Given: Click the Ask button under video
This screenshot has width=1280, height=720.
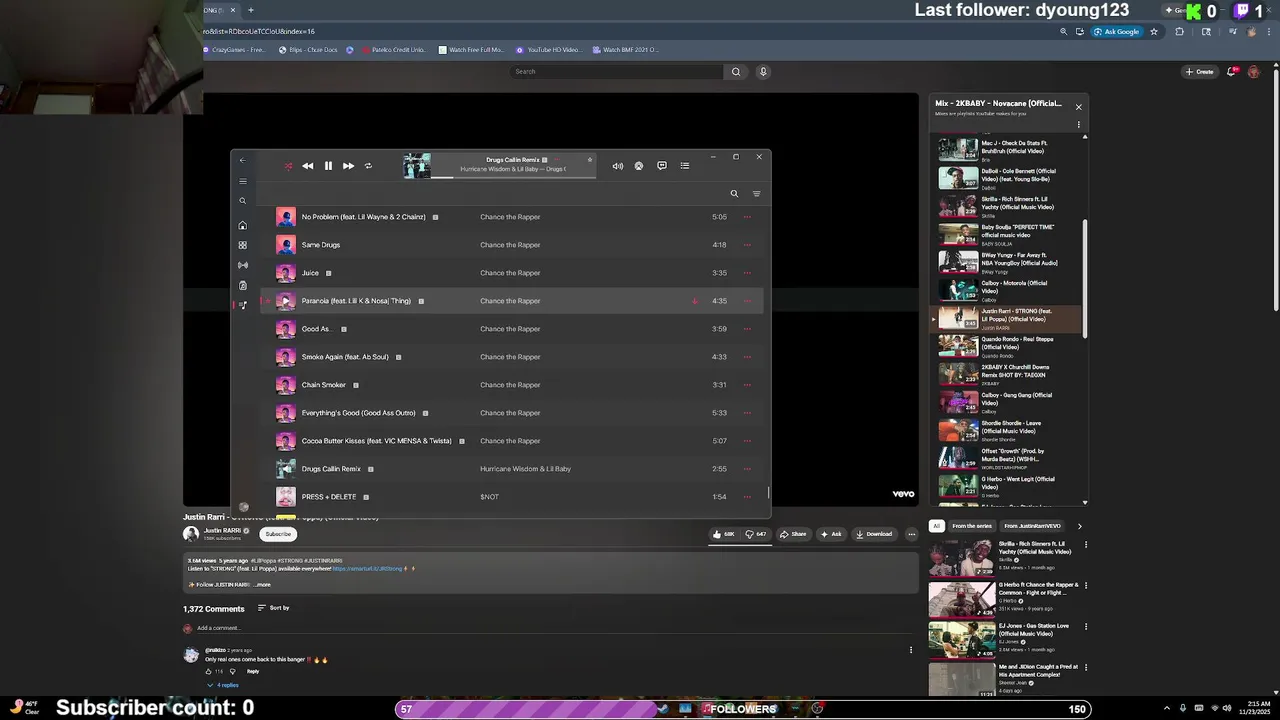Looking at the screenshot, I should point(831,534).
